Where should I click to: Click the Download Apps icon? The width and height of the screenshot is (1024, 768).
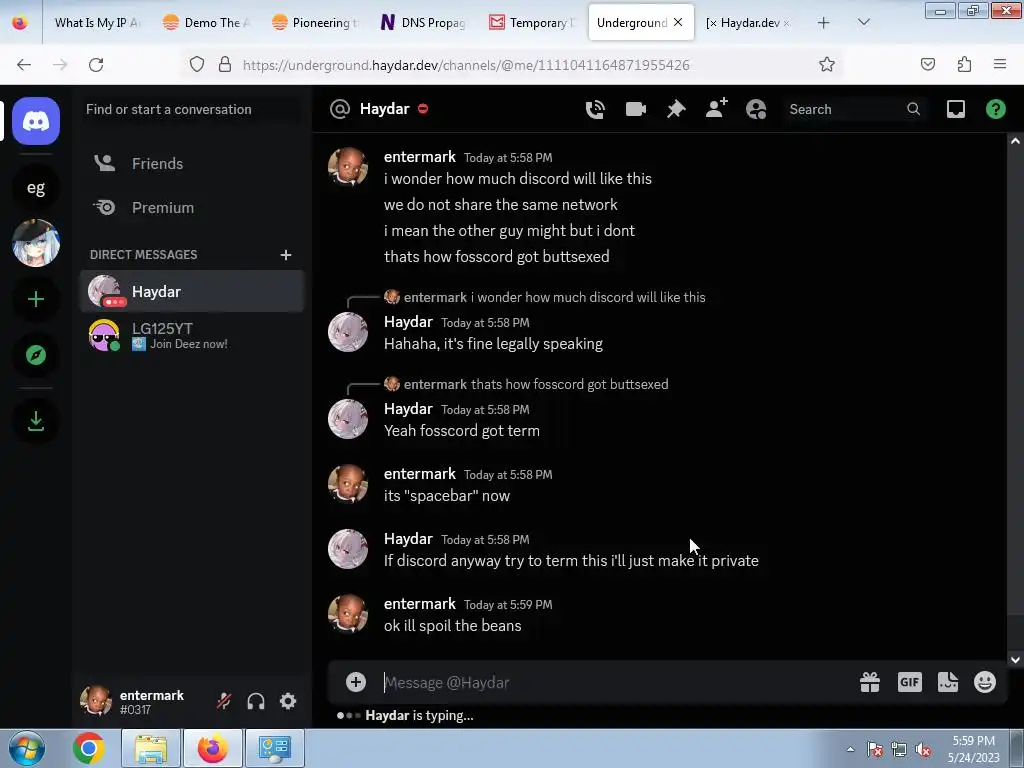pos(36,421)
